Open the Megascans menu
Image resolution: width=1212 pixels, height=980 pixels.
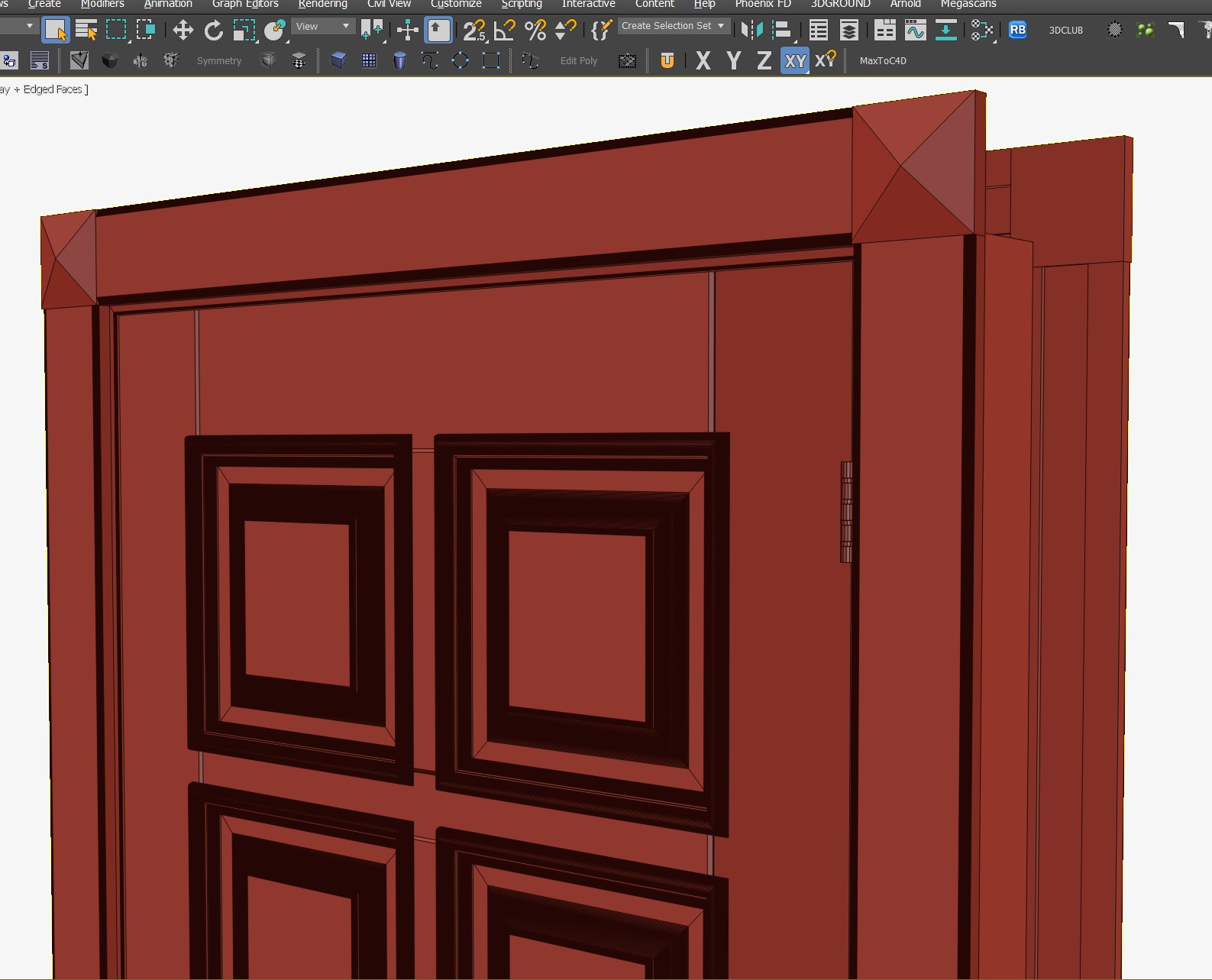[968, 5]
